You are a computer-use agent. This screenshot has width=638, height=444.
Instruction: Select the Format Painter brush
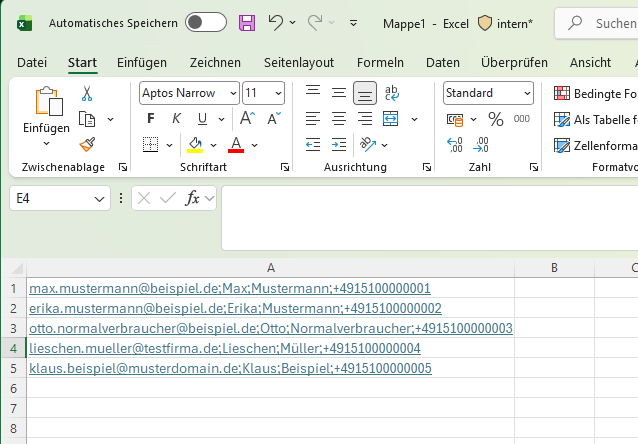pos(87,144)
